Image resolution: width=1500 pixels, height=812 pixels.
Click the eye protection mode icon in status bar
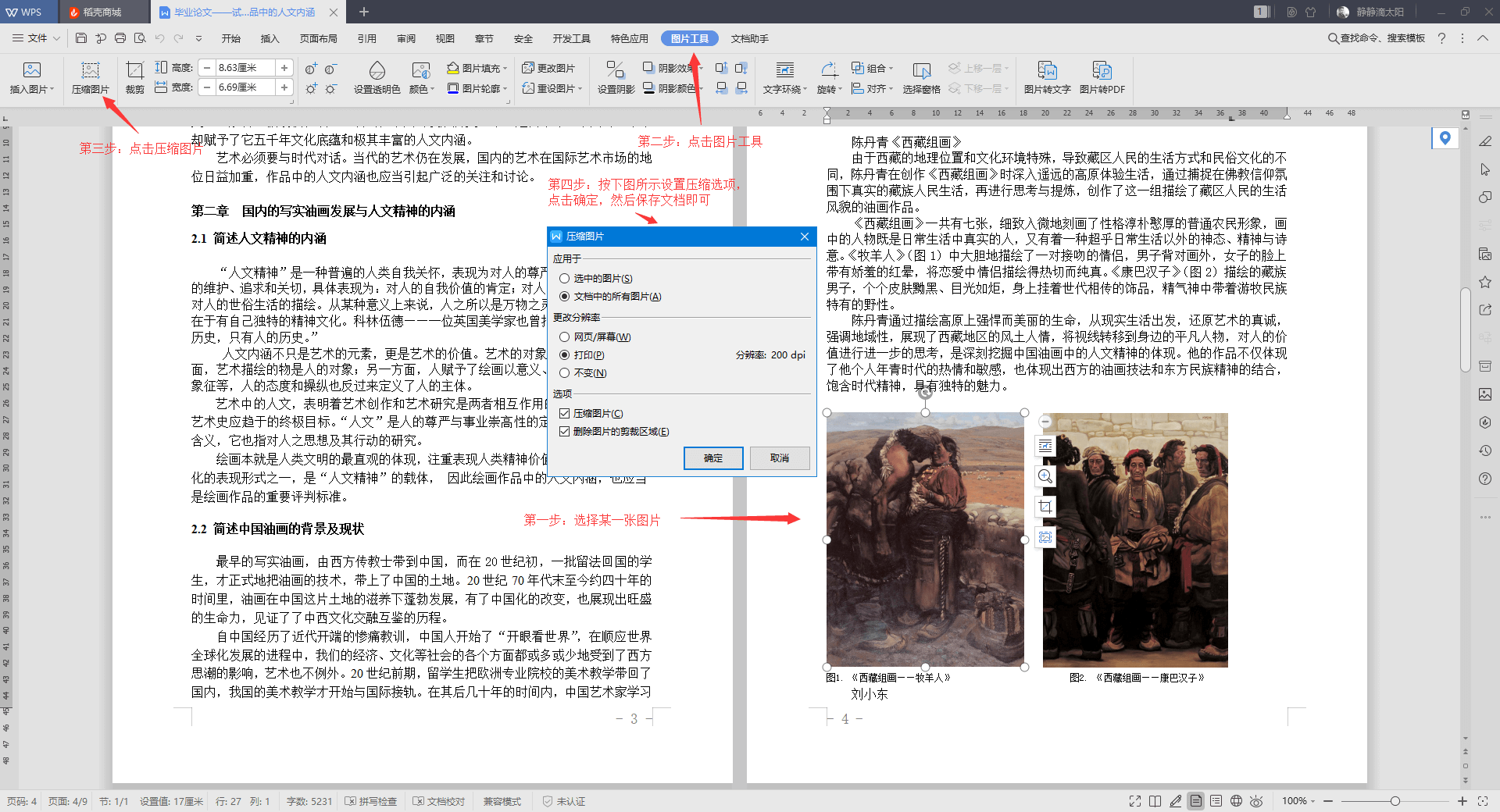coord(1256,801)
